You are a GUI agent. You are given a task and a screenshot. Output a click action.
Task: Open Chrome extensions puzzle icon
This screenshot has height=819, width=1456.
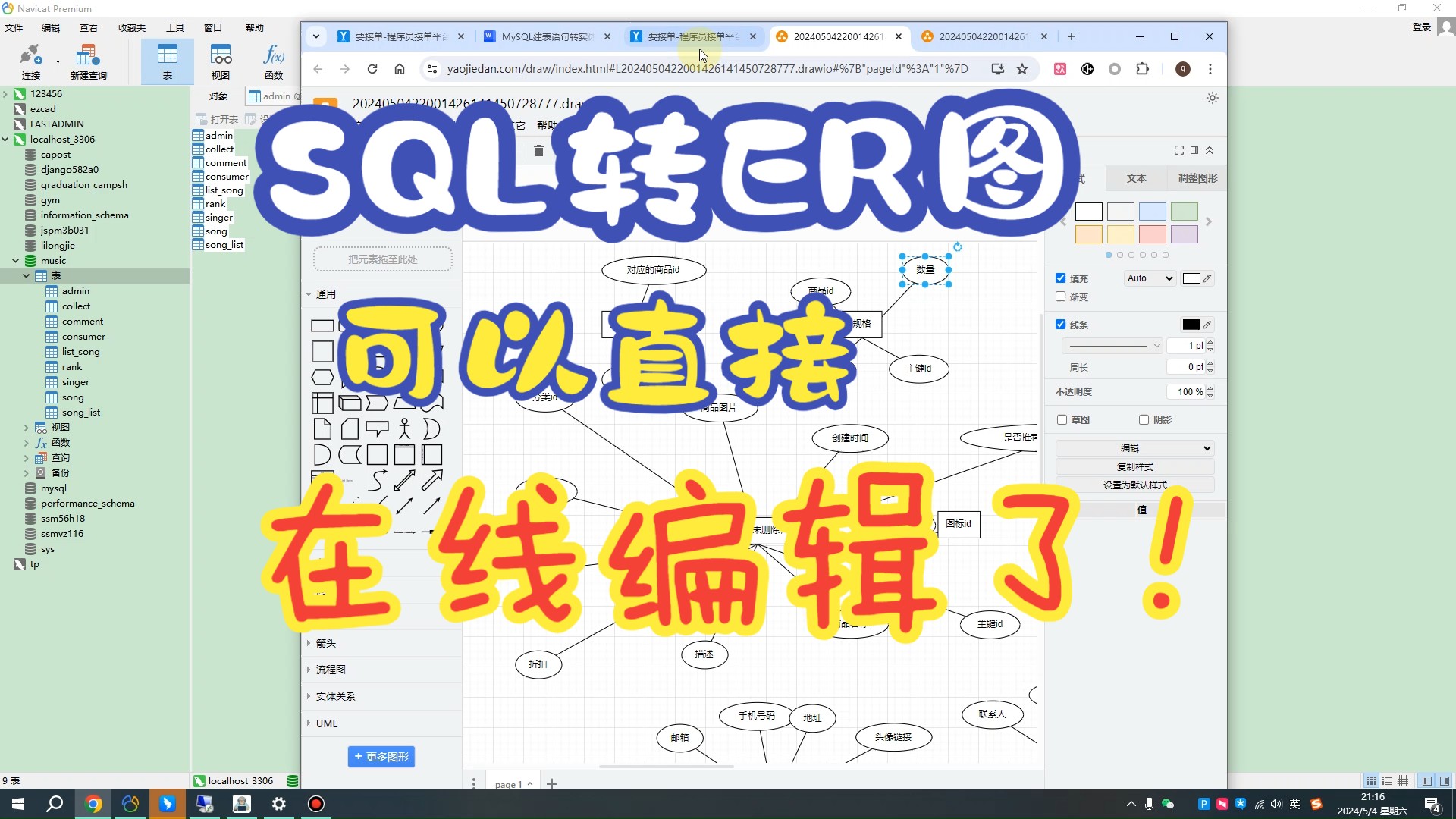pyautogui.click(x=1142, y=69)
